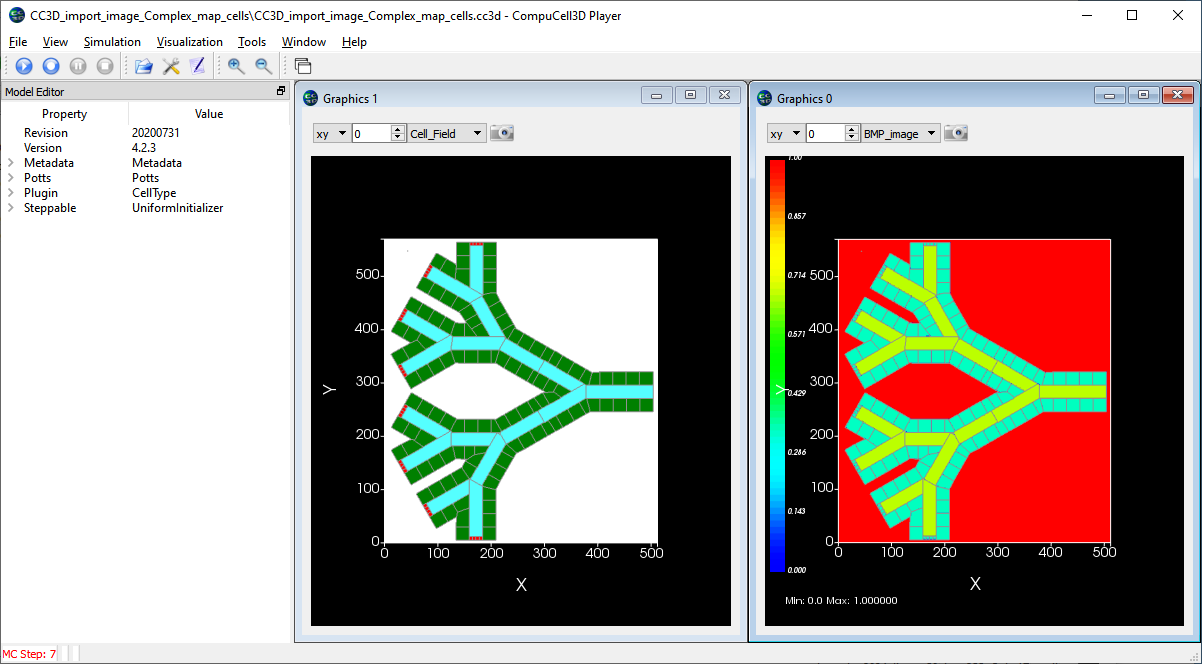Viewport: 1202px width, 664px height.
Task: Expand the Metadata tree row
Action: (11, 163)
